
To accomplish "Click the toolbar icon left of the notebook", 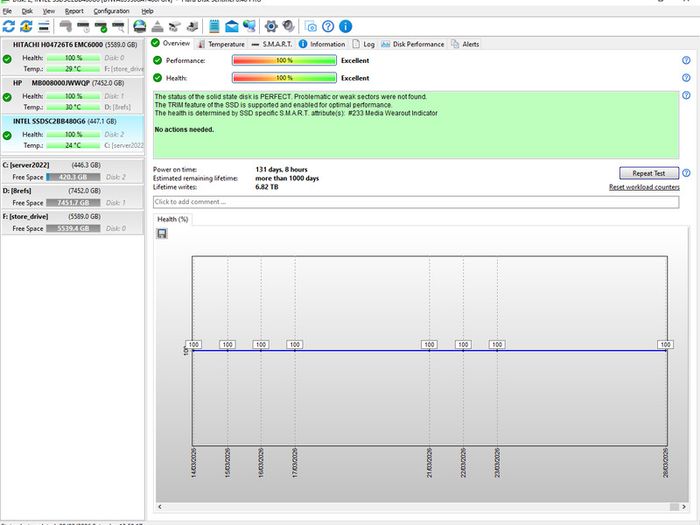I will [x=192, y=27].
